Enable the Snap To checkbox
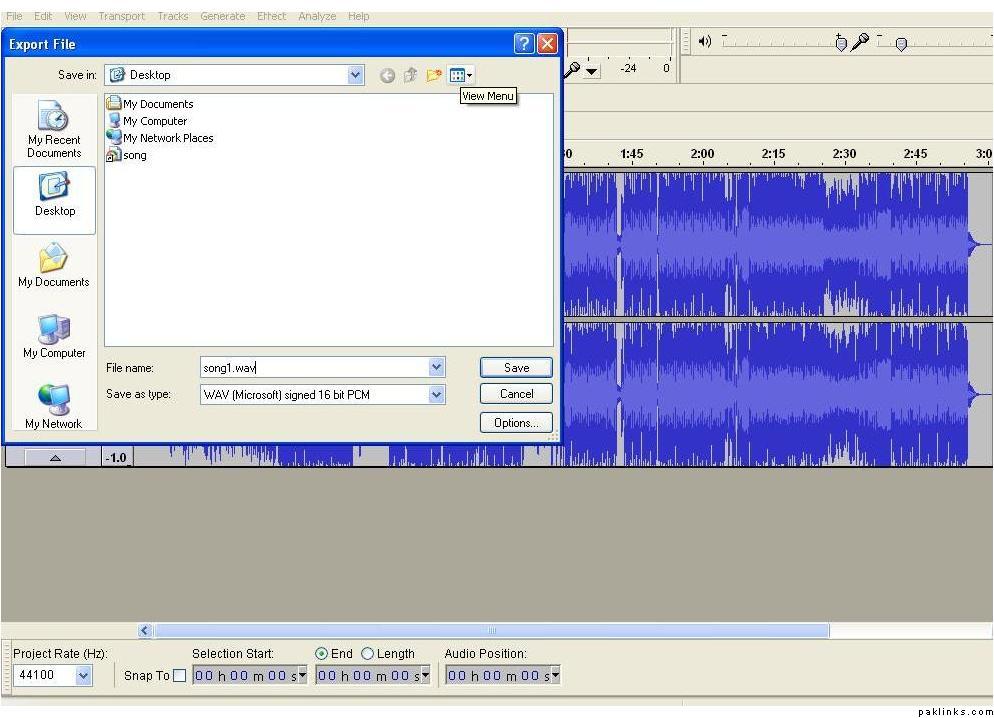Screen dimensions: 994x718 pos(180,676)
